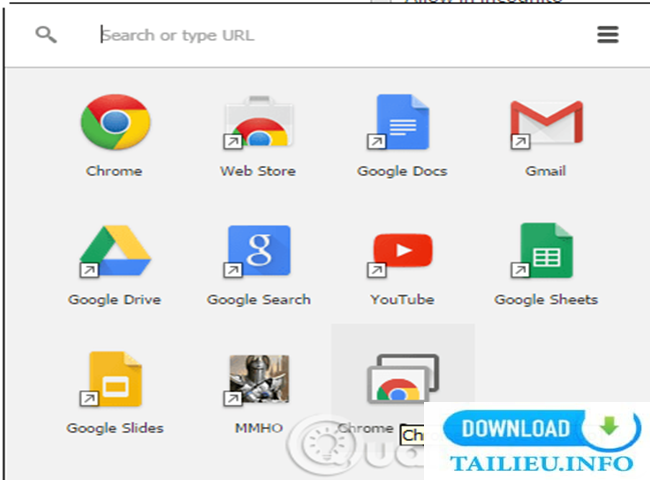
Task: Launch the Web Store app
Action: pos(259,122)
